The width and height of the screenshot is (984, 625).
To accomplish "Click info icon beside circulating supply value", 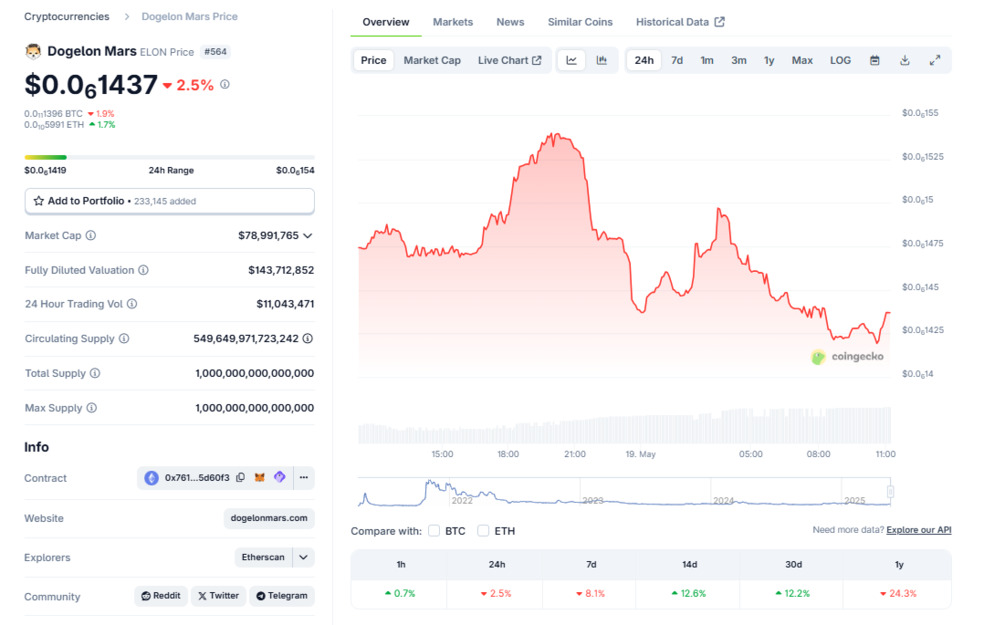I will tap(308, 338).
